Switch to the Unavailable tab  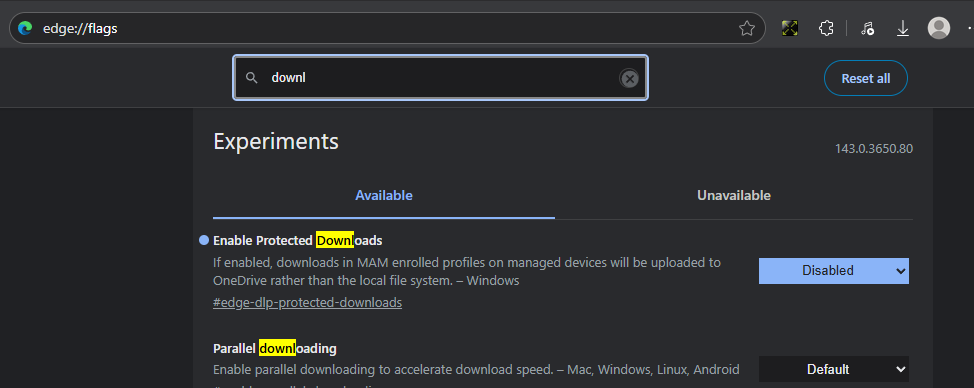tap(734, 196)
